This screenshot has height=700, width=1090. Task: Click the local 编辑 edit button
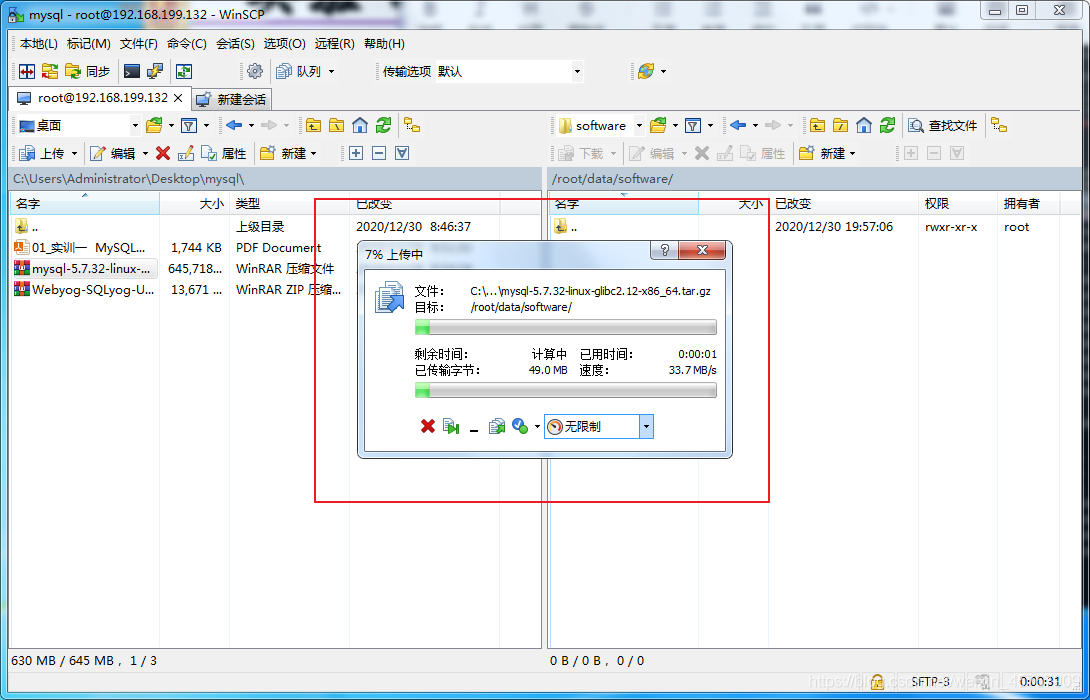click(x=113, y=153)
